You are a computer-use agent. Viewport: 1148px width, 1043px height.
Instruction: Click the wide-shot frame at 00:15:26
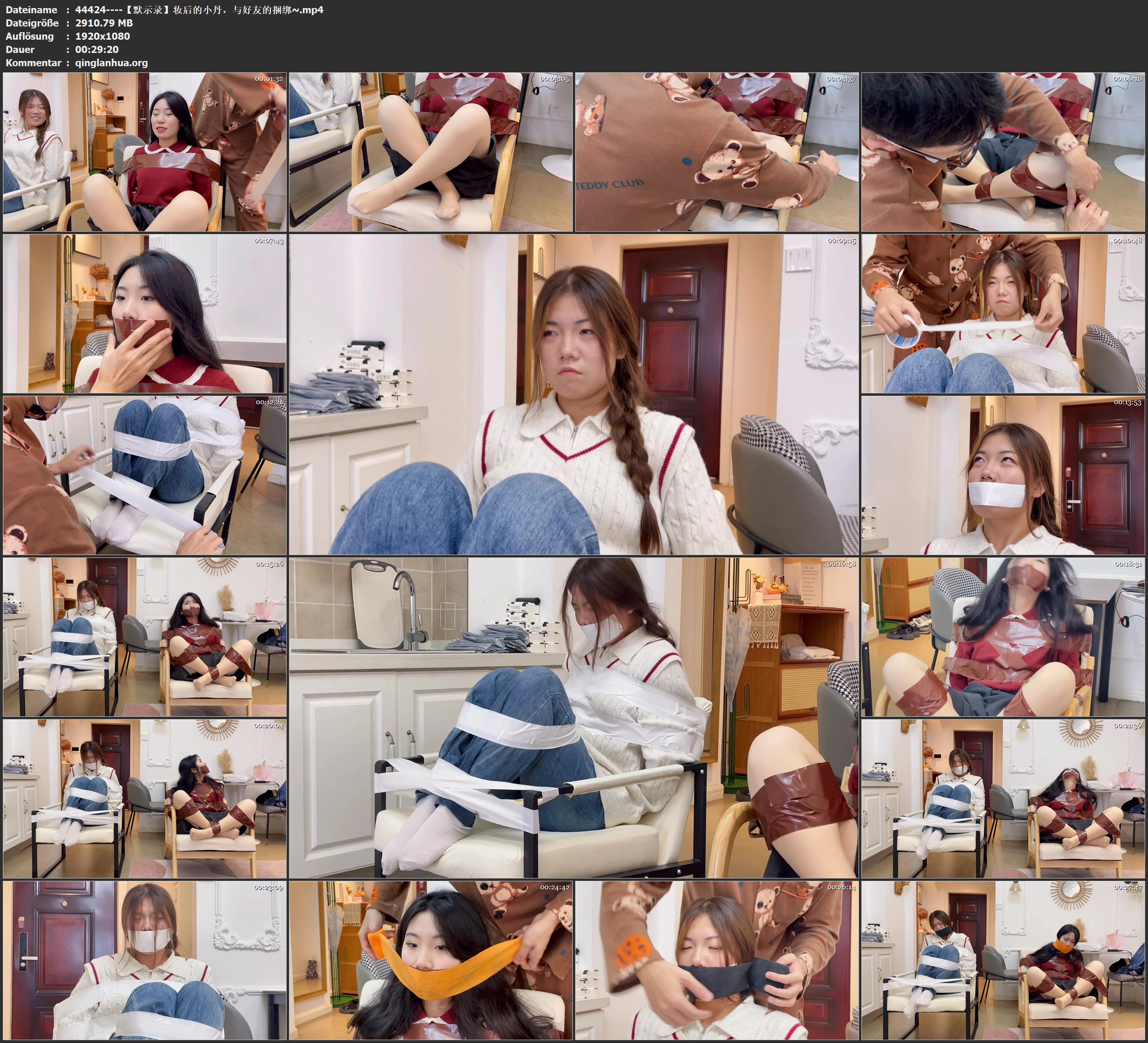[145, 637]
